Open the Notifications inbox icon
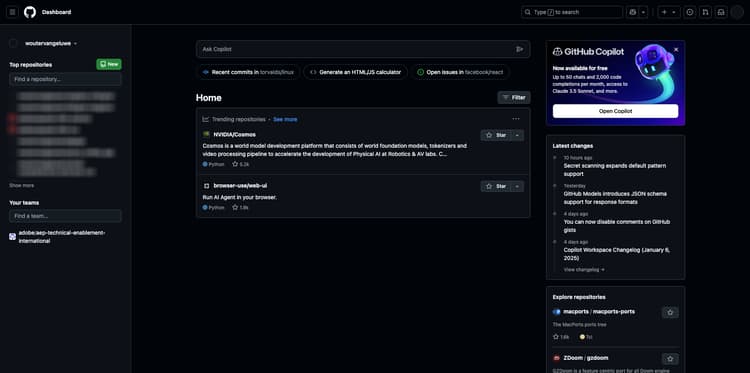Image resolution: width=750 pixels, height=373 pixels. tap(721, 12)
